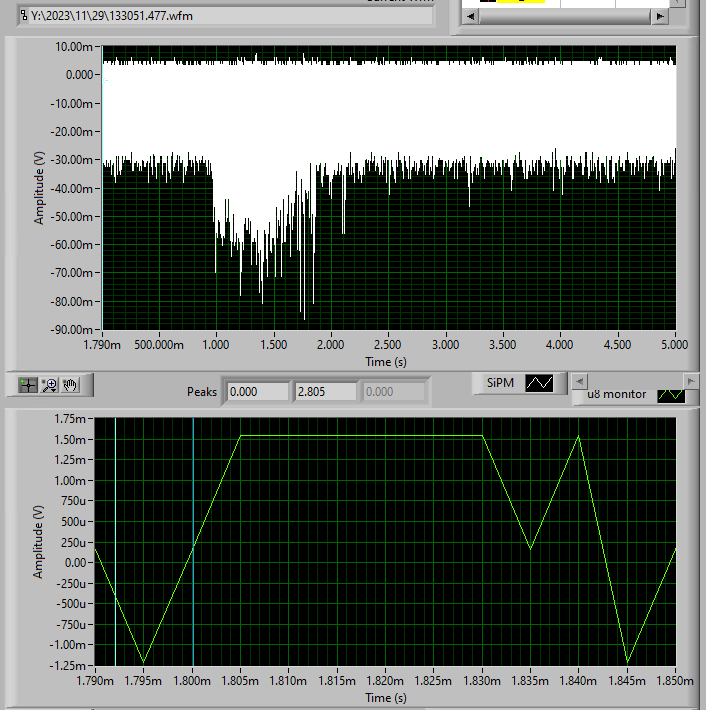Click the 1.850m end tick of lower time axis

[x=675, y=681]
